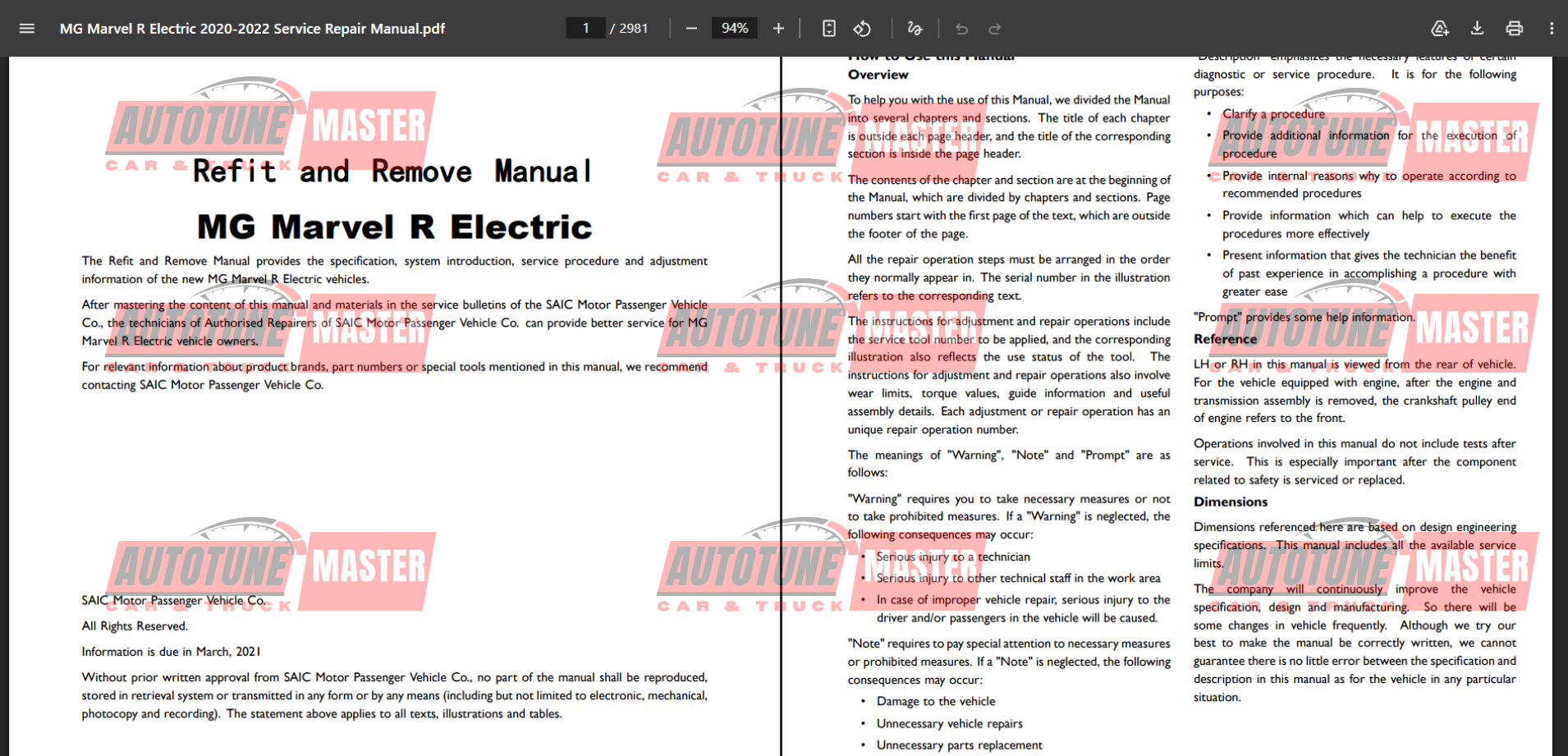Rotate the document counterclockwise
1568x756 pixels.
[x=862, y=29]
